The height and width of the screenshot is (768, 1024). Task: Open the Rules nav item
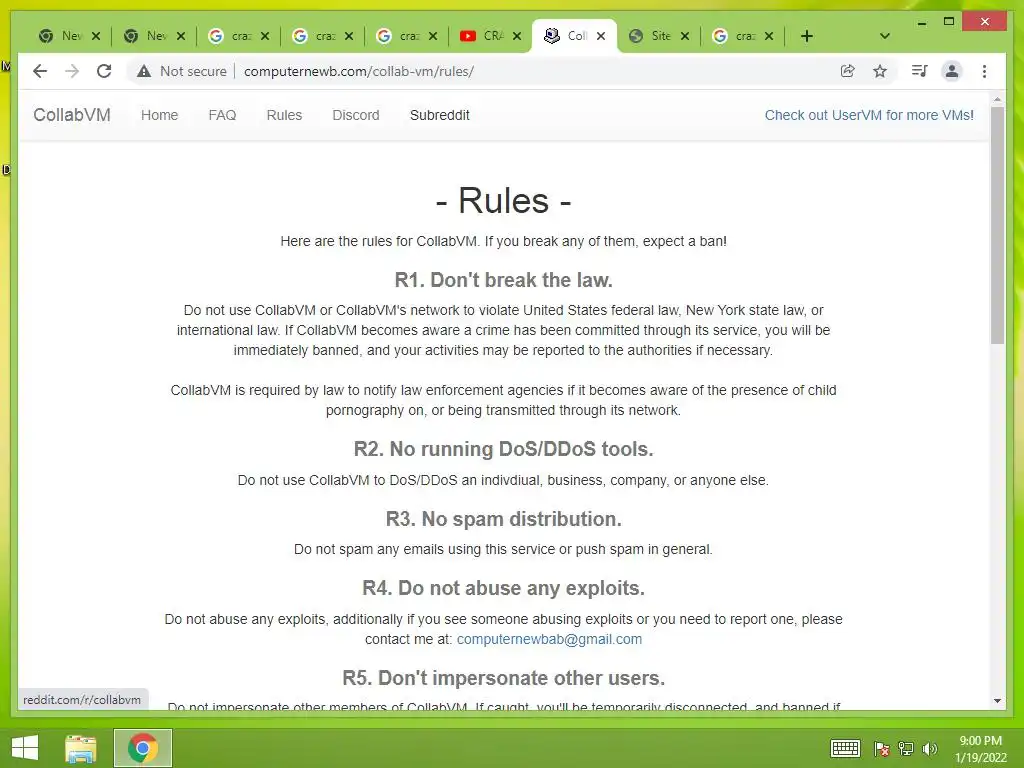pyautogui.click(x=284, y=115)
